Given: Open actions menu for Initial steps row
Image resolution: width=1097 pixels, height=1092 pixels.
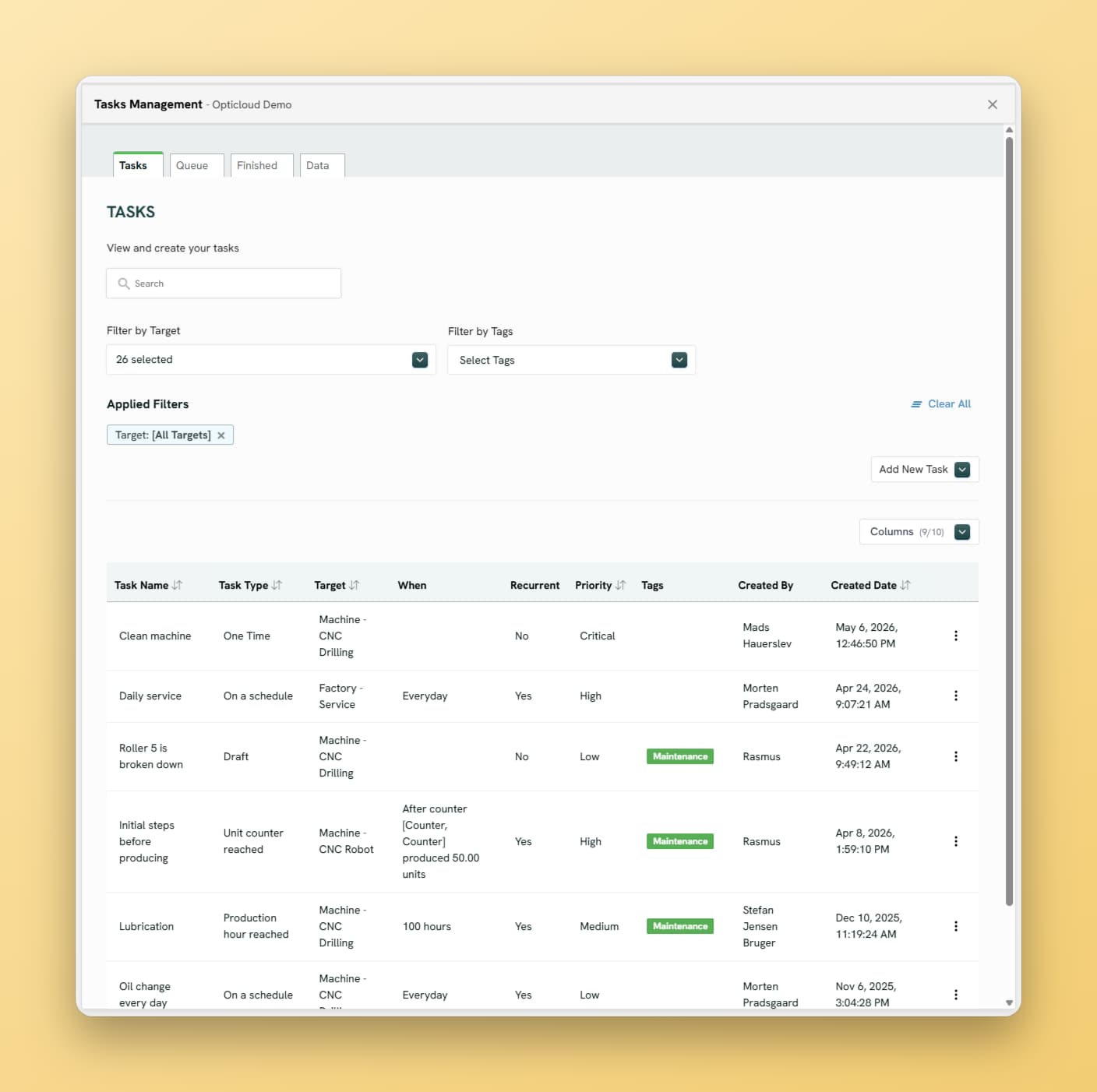Looking at the screenshot, I should 956,841.
